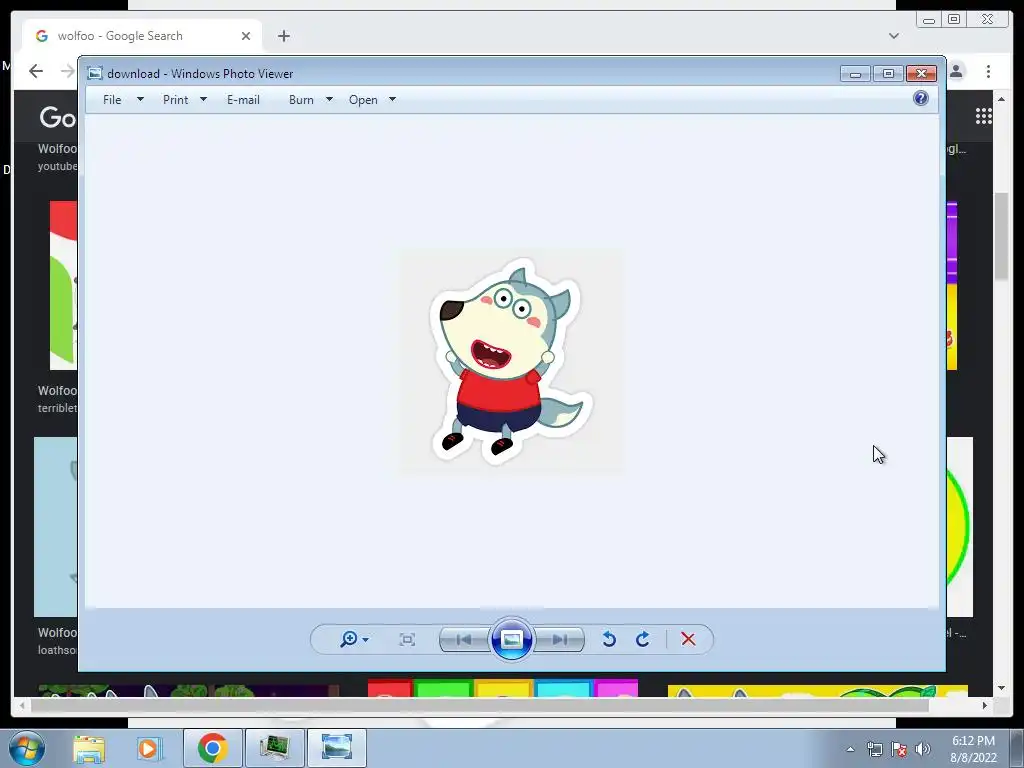Open the Photo Viewer help icon
The height and width of the screenshot is (768, 1024).
coord(921,99)
